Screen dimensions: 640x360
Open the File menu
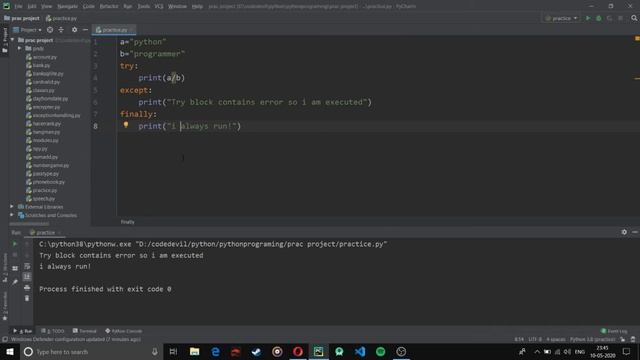[x=18, y=7]
